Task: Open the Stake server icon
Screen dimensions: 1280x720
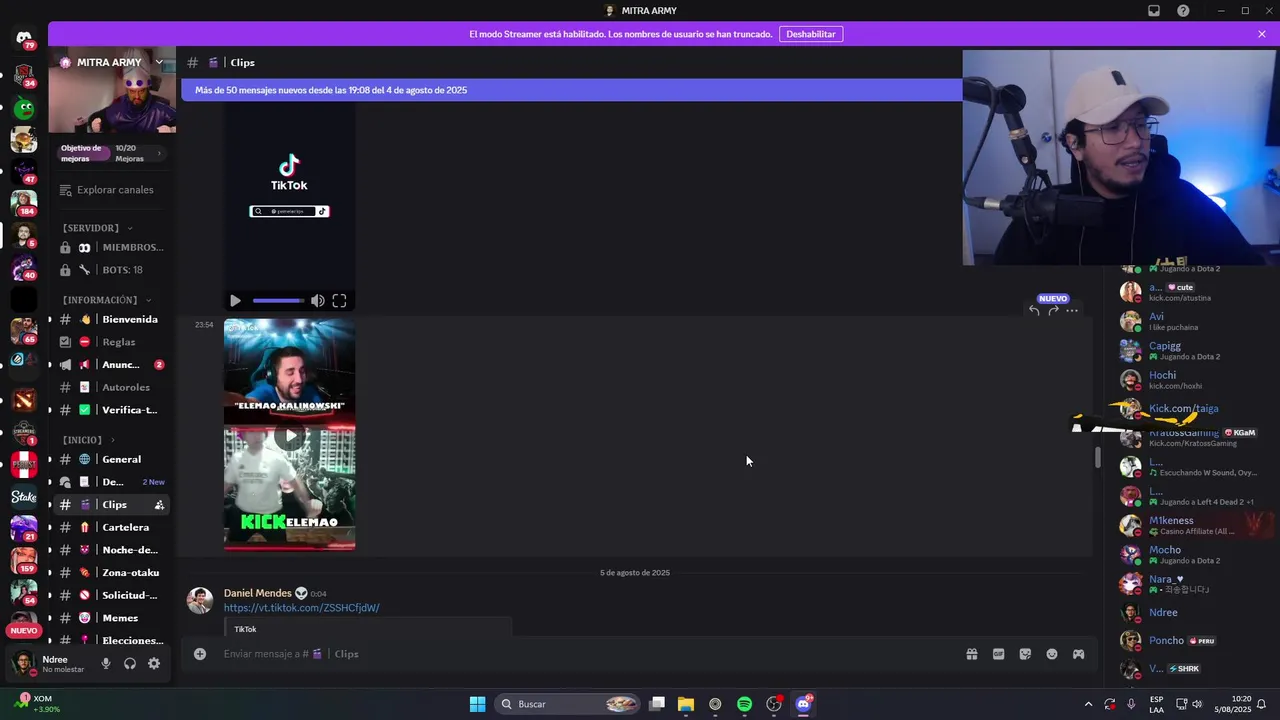Action: [x=24, y=496]
